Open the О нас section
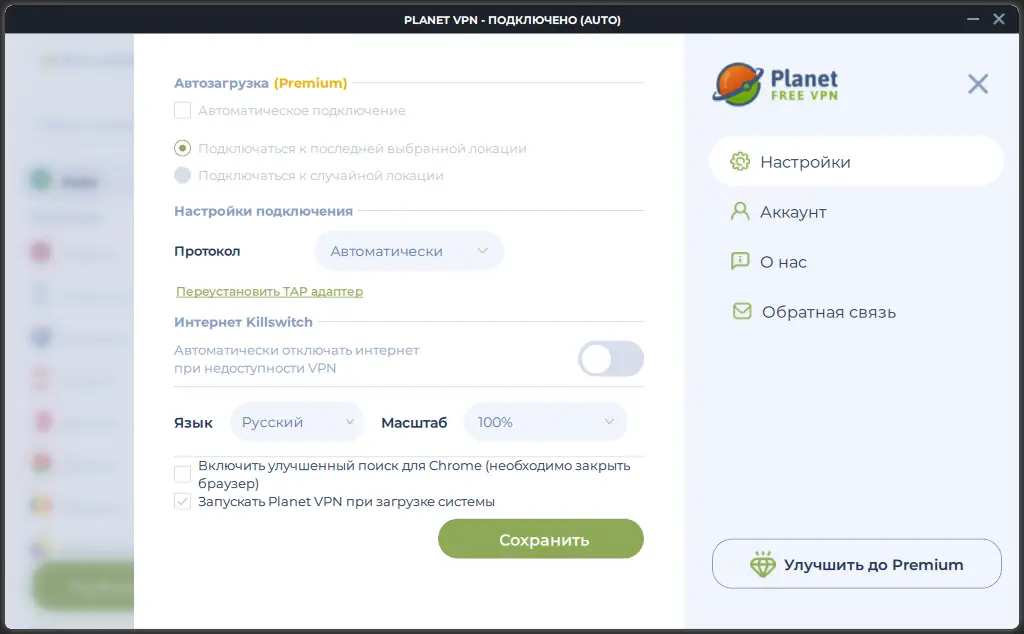The height and width of the screenshot is (634, 1024). point(783,262)
